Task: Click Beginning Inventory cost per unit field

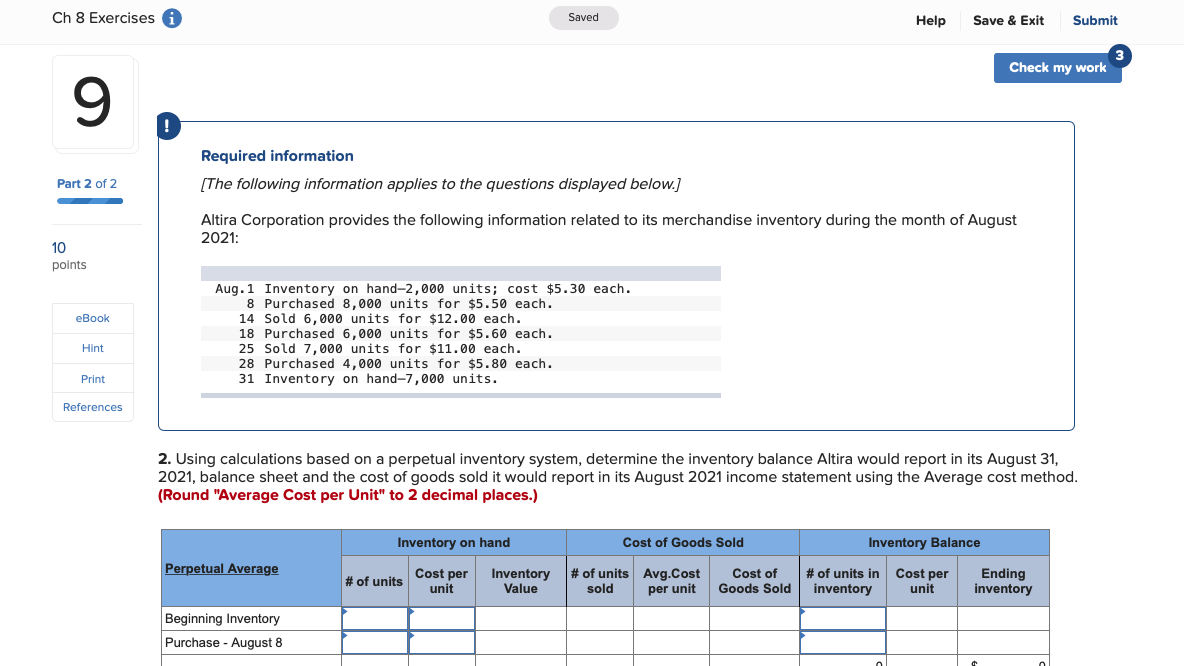Action: coord(441,618)
